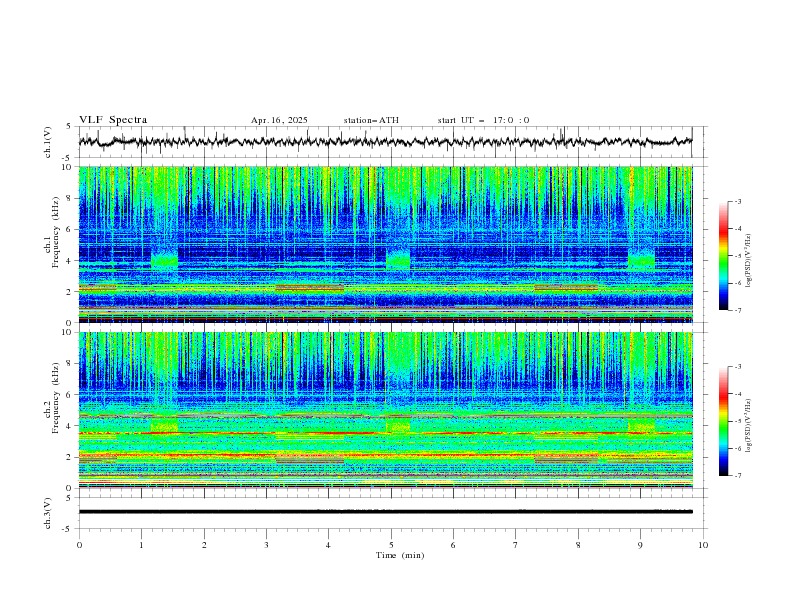Click time axis tick label "9"
Viewport: 792px width, 612px height.
point(640,545)
